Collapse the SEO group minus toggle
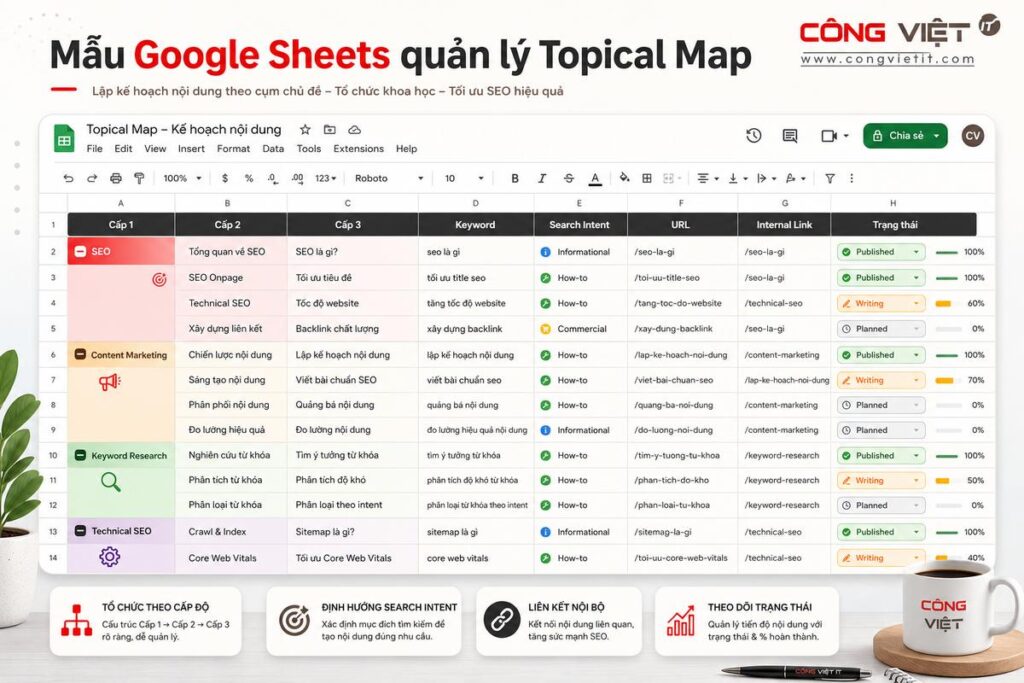The height and width of the screenshot is (683, 1024). pos(80,251)
